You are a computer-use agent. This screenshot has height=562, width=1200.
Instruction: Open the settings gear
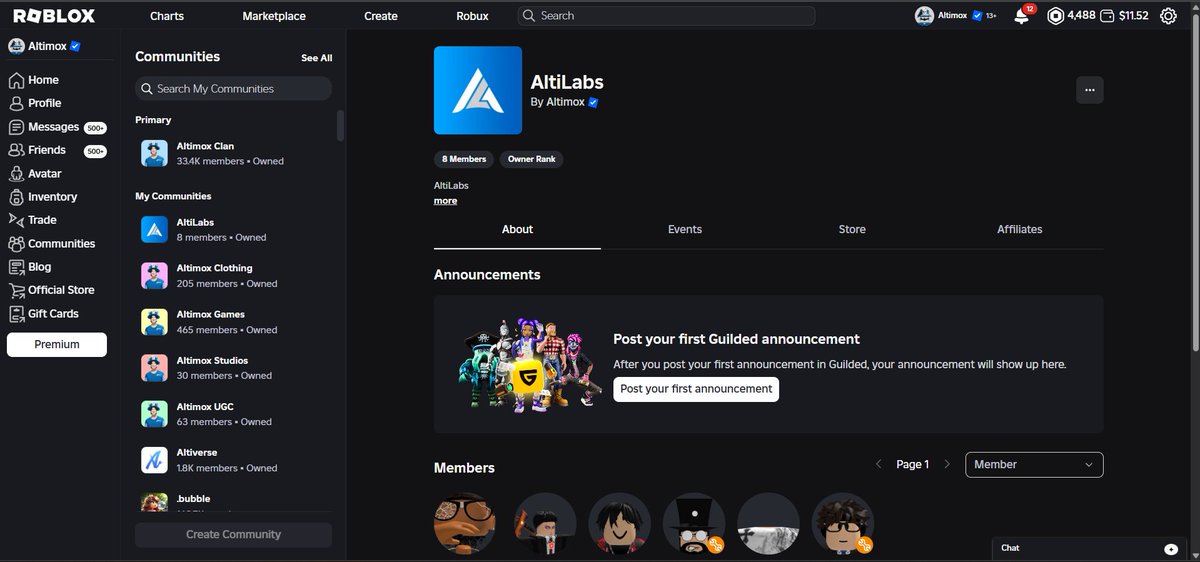point(1168,16)
